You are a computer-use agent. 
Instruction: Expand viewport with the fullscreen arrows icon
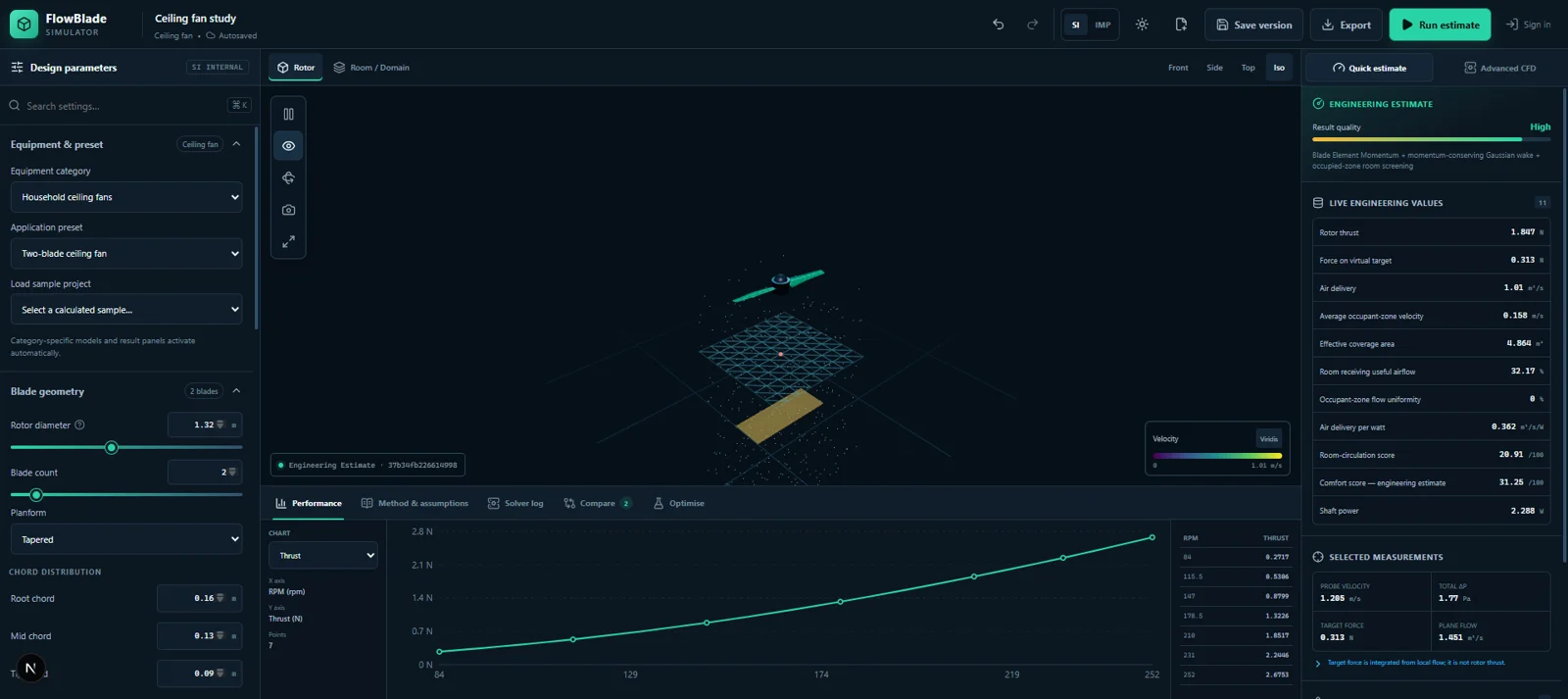(x=288, y=241)
